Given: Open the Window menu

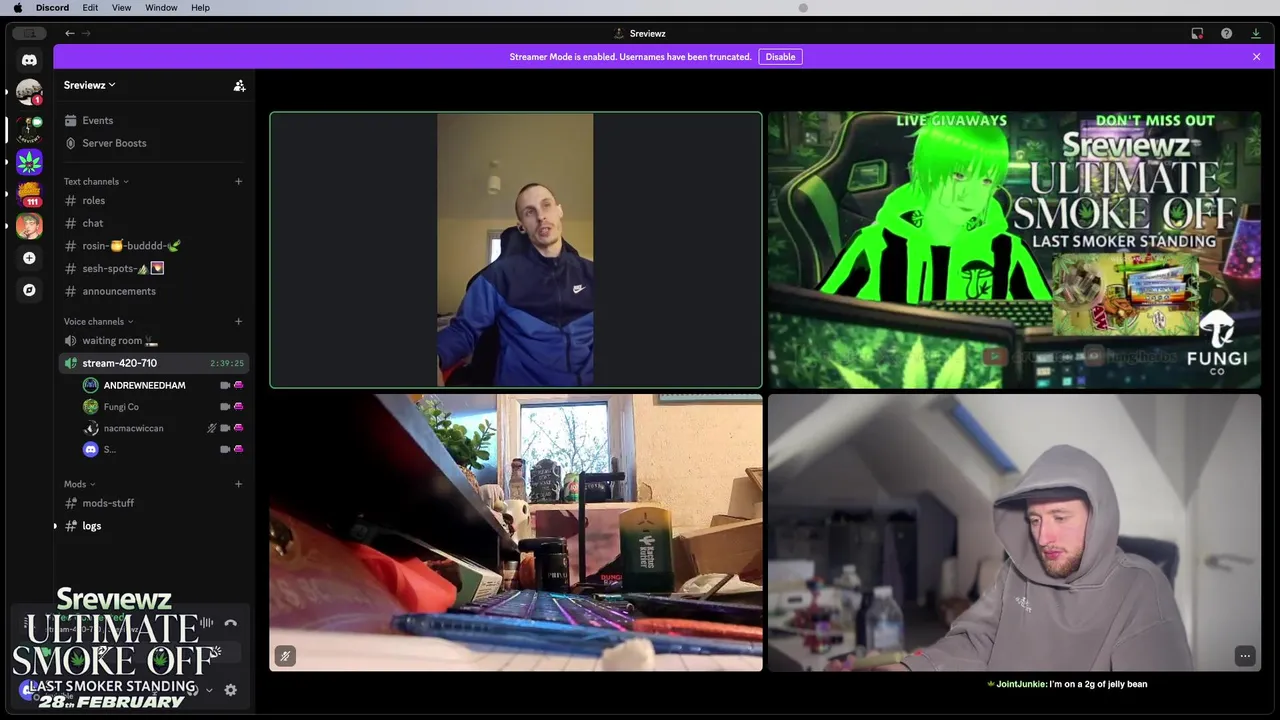Looking at the screenshot, I should coord(161,8).
